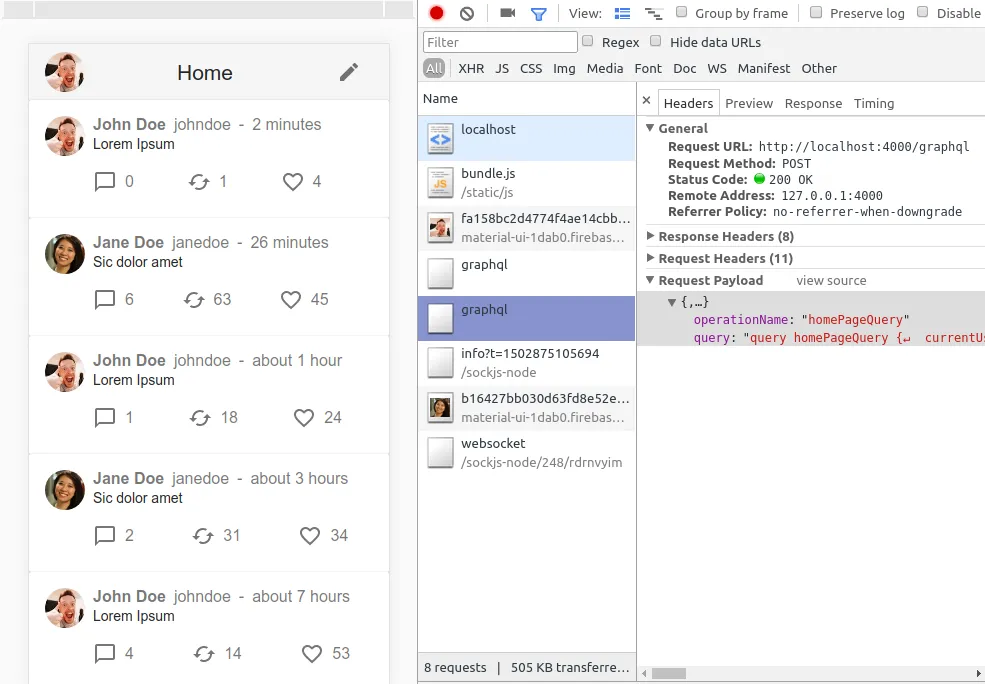Screen dimensions: 985x684
Task: Toggle the blue filter funnel icon
Action: (539, 14)
